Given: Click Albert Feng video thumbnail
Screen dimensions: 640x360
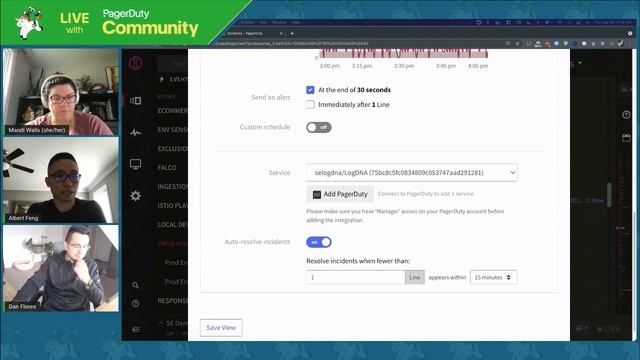Looking at the screenshot, I should click(x=61, y=180).
